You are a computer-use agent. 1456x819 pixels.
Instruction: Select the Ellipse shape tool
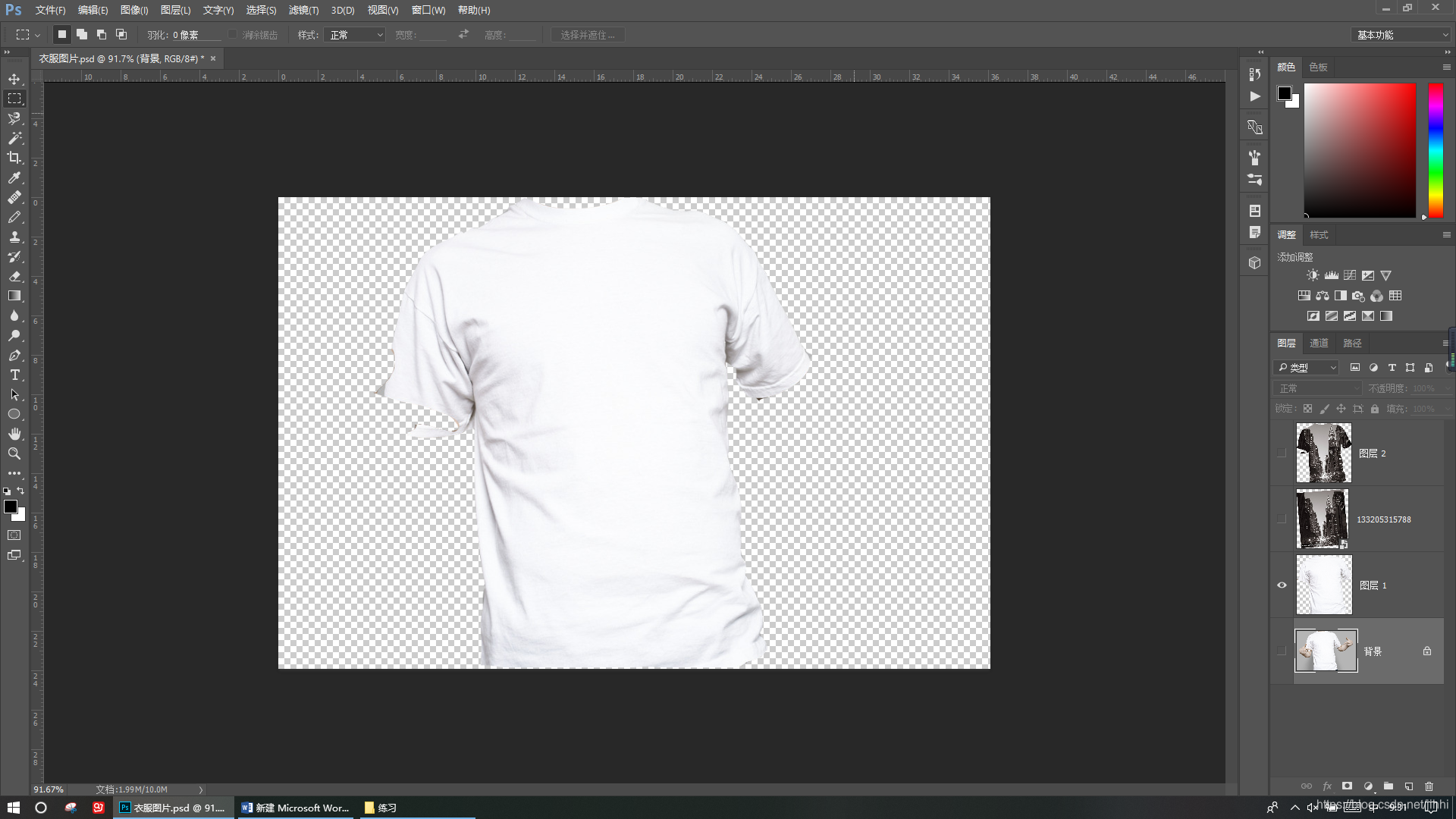pyautogui.click(x=14, y=414)
